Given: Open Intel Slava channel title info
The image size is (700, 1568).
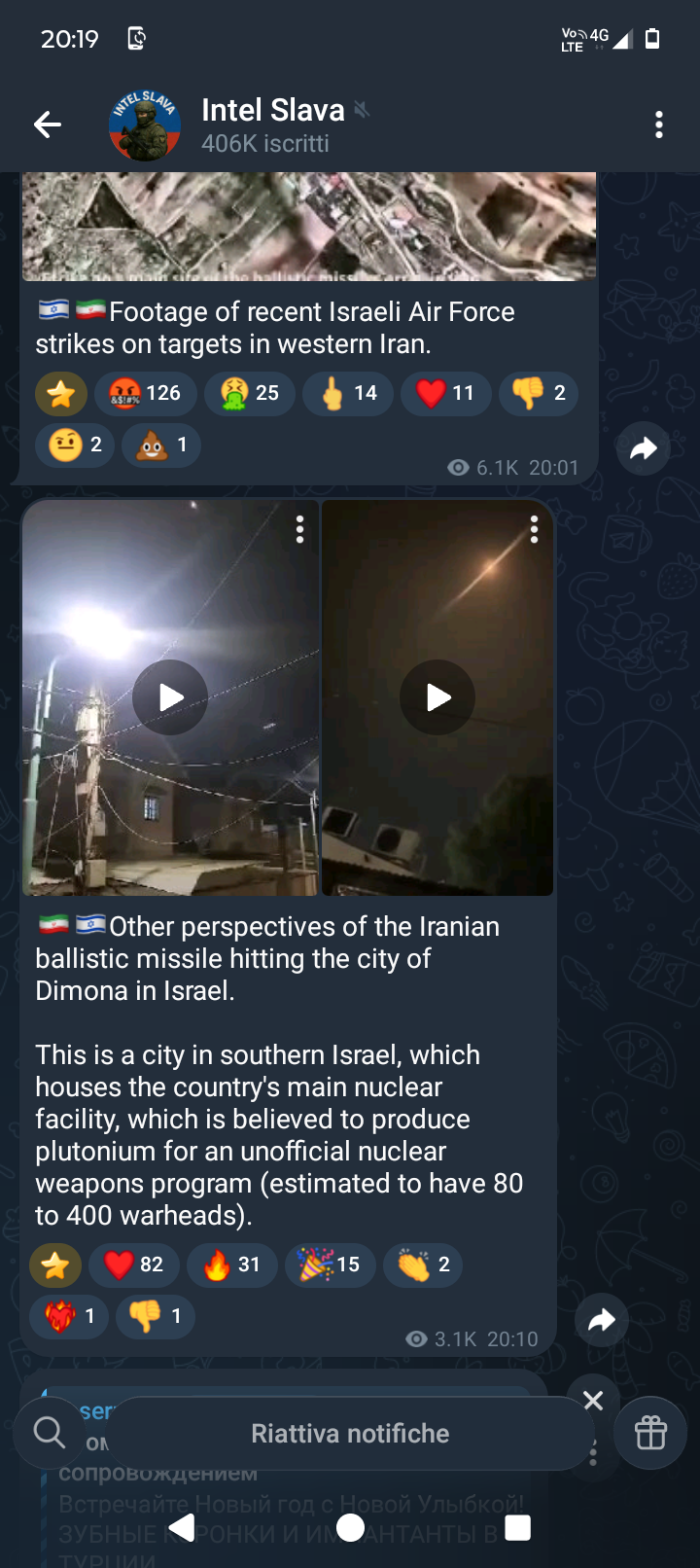Looking at the screenshot, I should coord(273,110).
